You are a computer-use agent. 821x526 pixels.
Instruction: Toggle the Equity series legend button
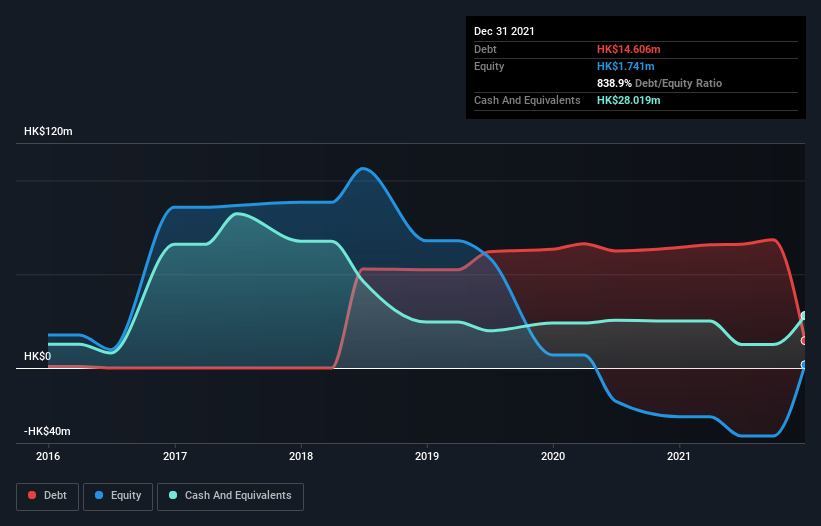click(118, 496)
